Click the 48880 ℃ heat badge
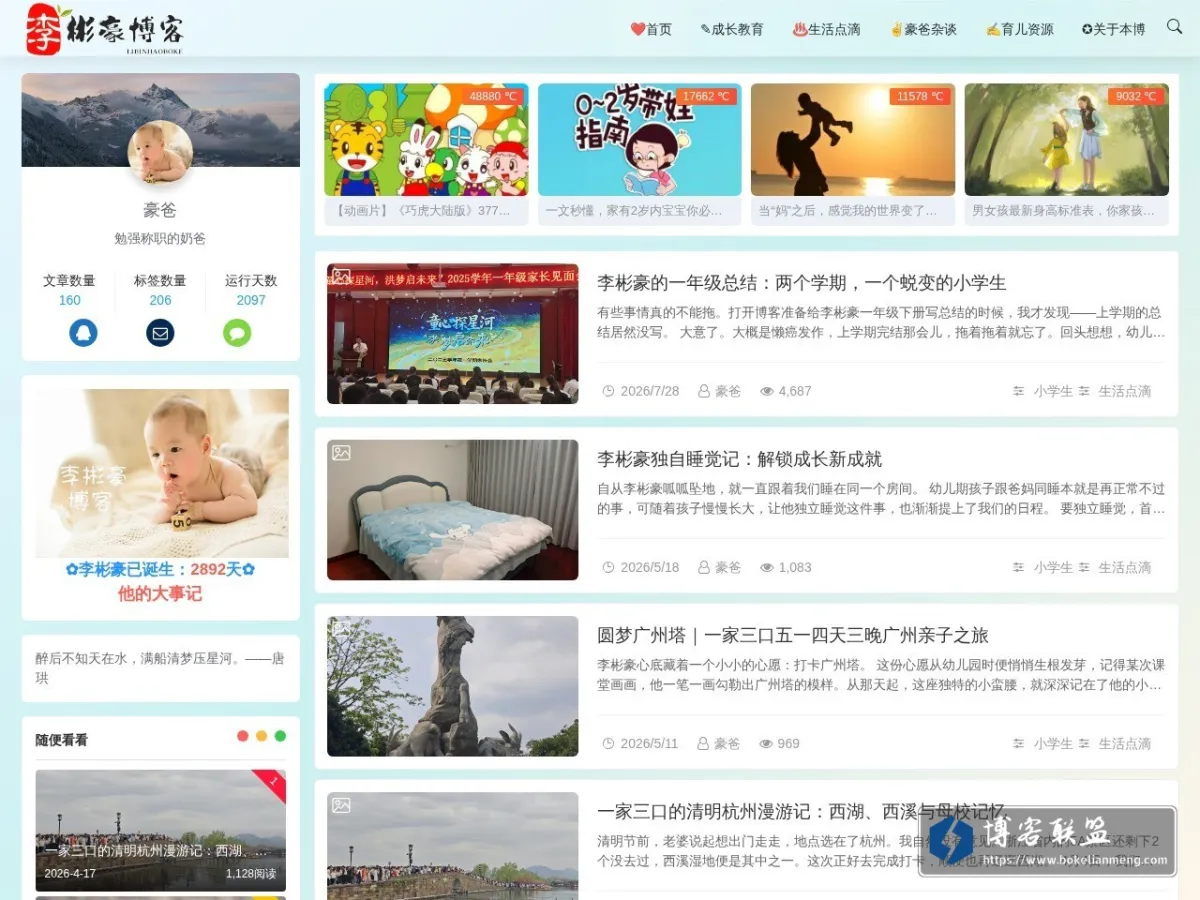The height and width of the screenshot is (900, 1200). tap(493, 97)
